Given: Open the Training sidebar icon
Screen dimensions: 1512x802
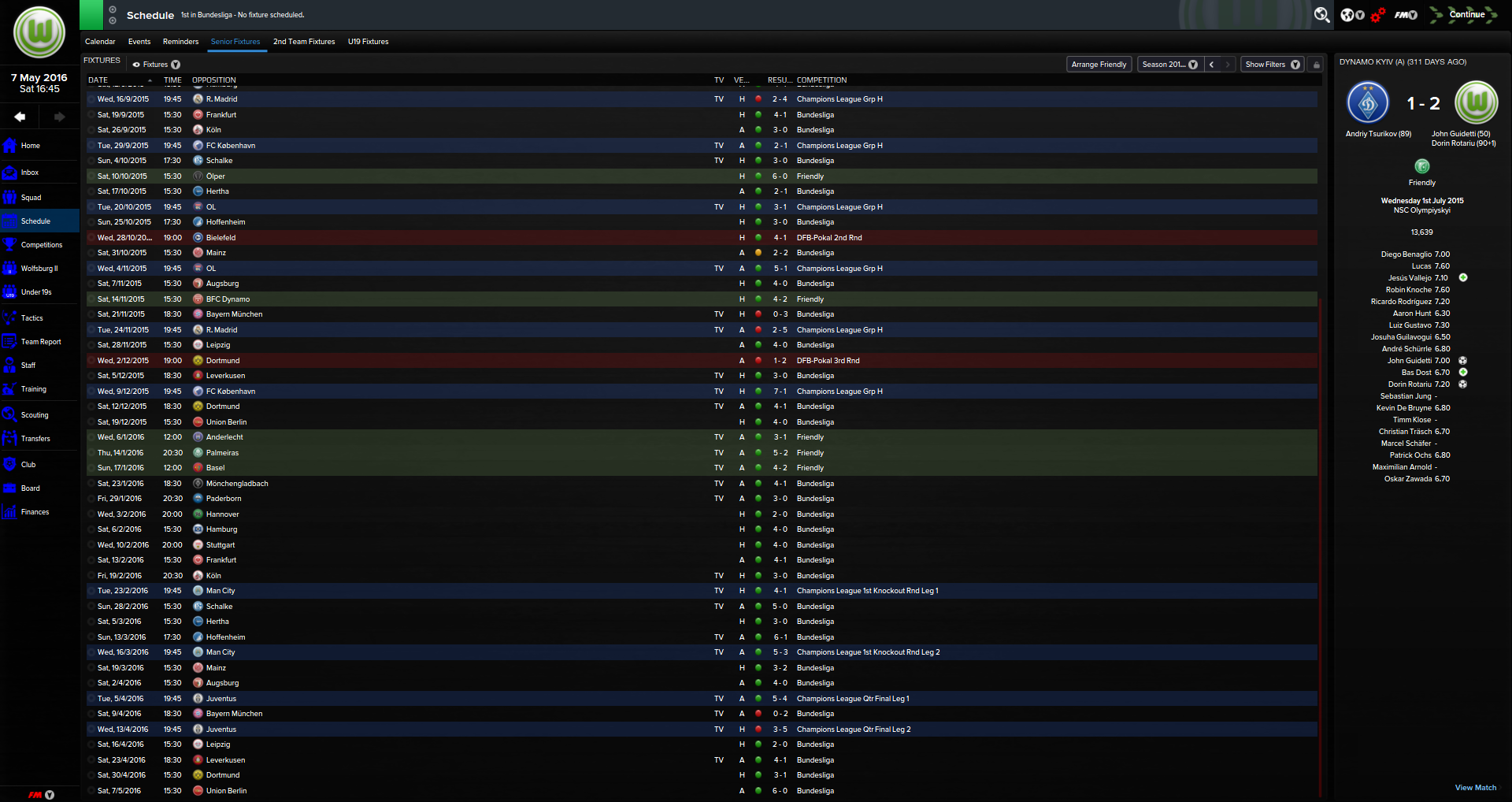Looking at the screenshot, I should coord(9,389).
